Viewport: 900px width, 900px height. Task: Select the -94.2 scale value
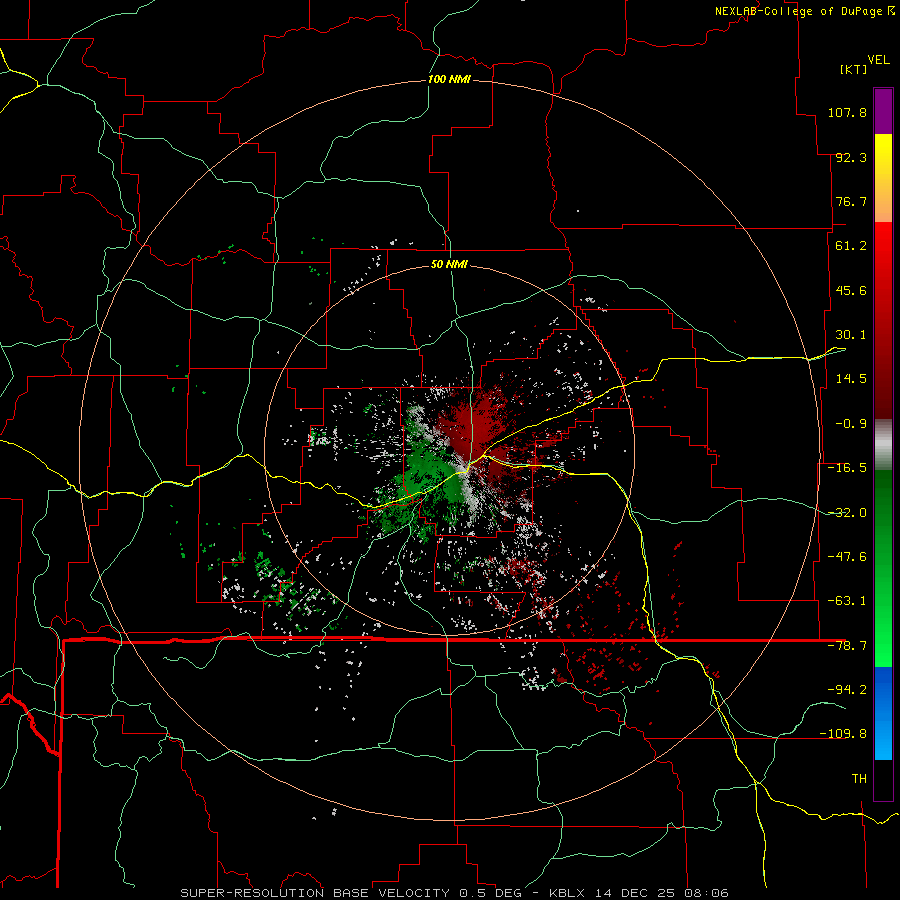[x=847, y=689]
